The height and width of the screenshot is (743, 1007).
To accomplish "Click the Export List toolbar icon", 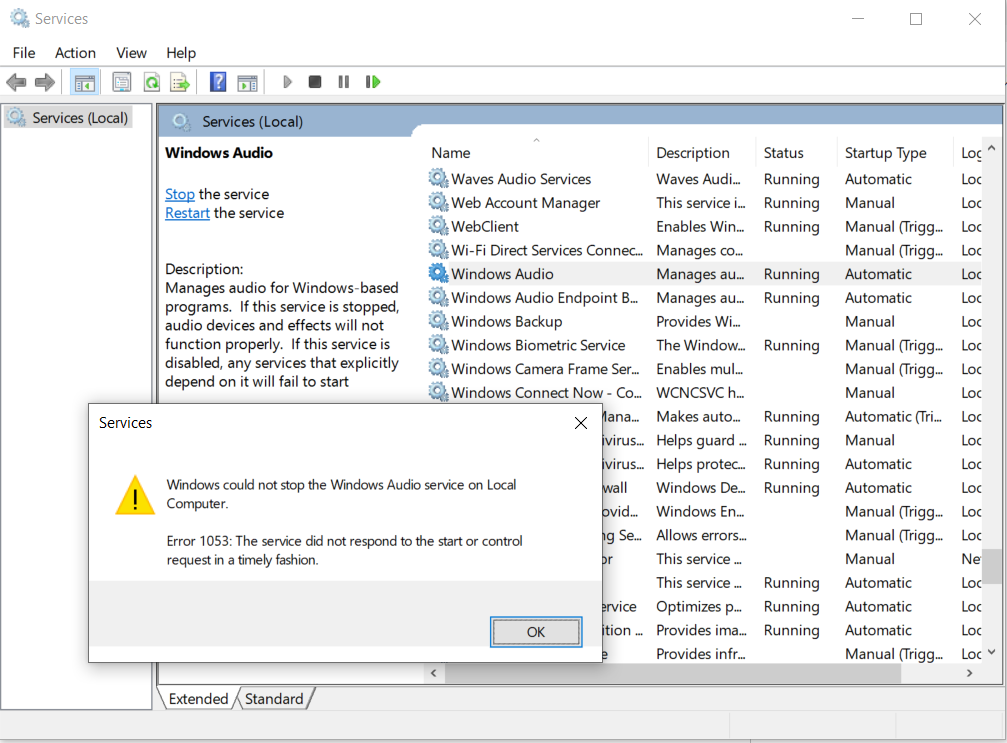I will 180,82.
